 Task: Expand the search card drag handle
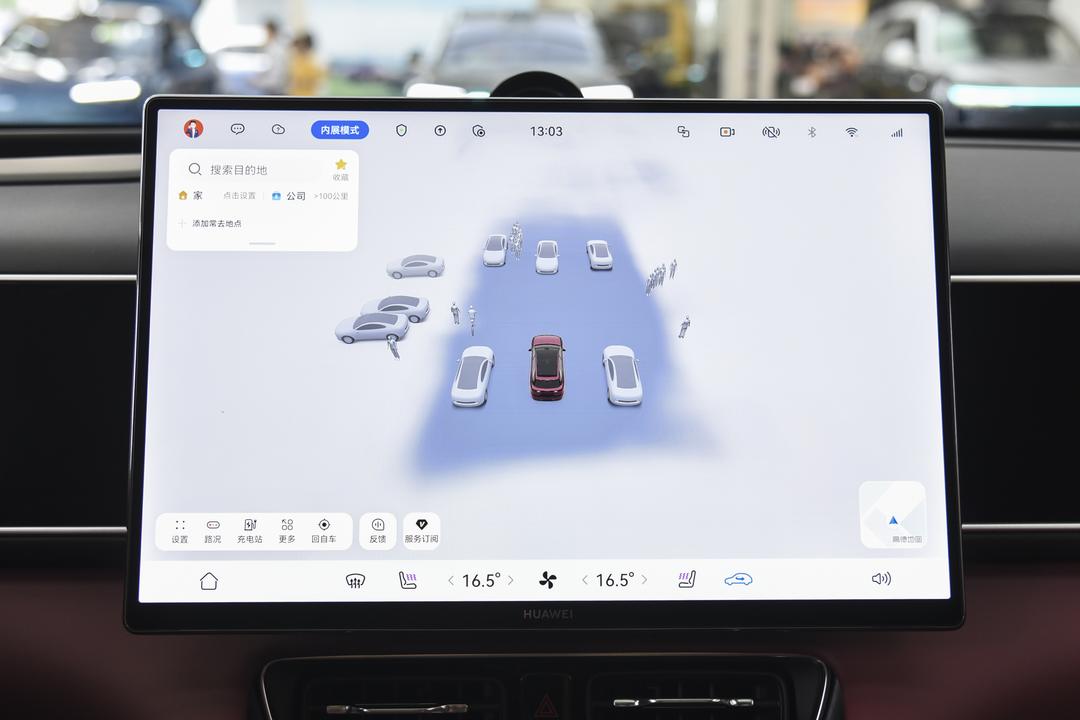click(262, 243)
